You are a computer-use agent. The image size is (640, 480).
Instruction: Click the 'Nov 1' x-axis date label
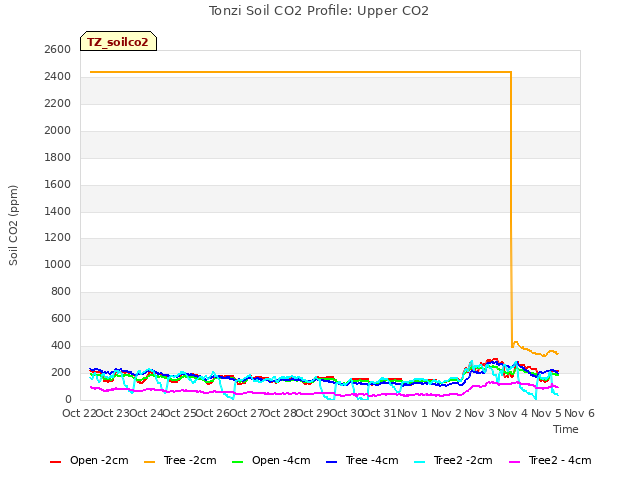[412, 413]
